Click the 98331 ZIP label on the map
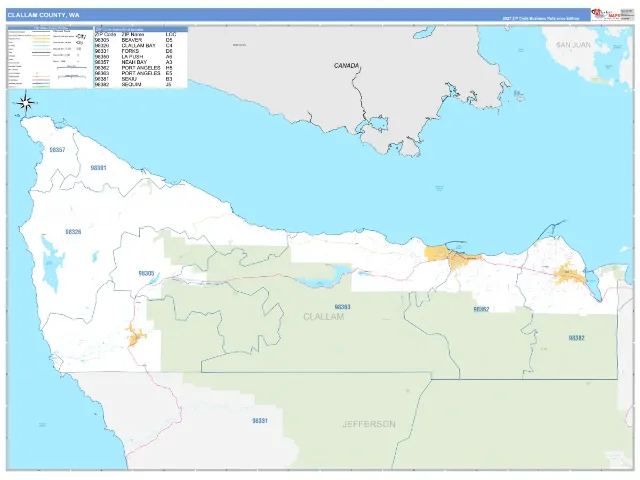Screen dimensions: 640x480 (x=260, y=421)
